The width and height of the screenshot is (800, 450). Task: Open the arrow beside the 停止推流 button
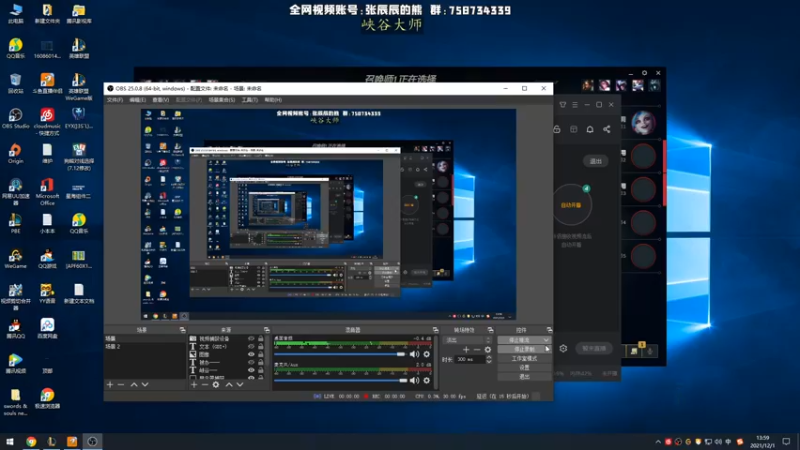click(x=546, y=340)
